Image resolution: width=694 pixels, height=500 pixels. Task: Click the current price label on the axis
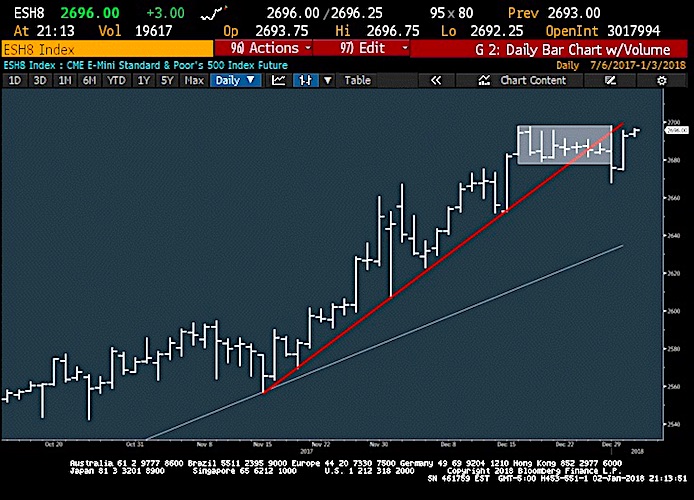[677, 130]
